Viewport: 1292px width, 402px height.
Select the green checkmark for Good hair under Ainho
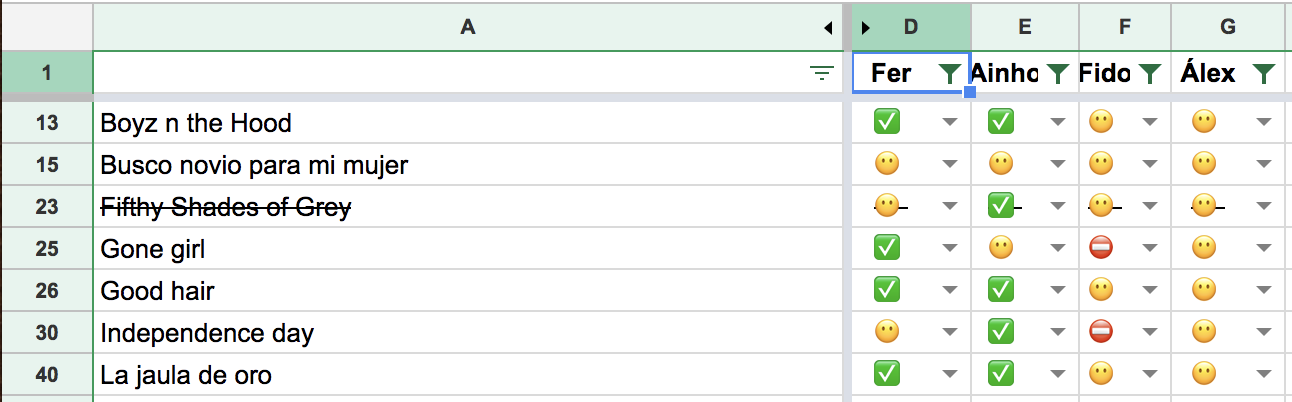[1001, 290]
